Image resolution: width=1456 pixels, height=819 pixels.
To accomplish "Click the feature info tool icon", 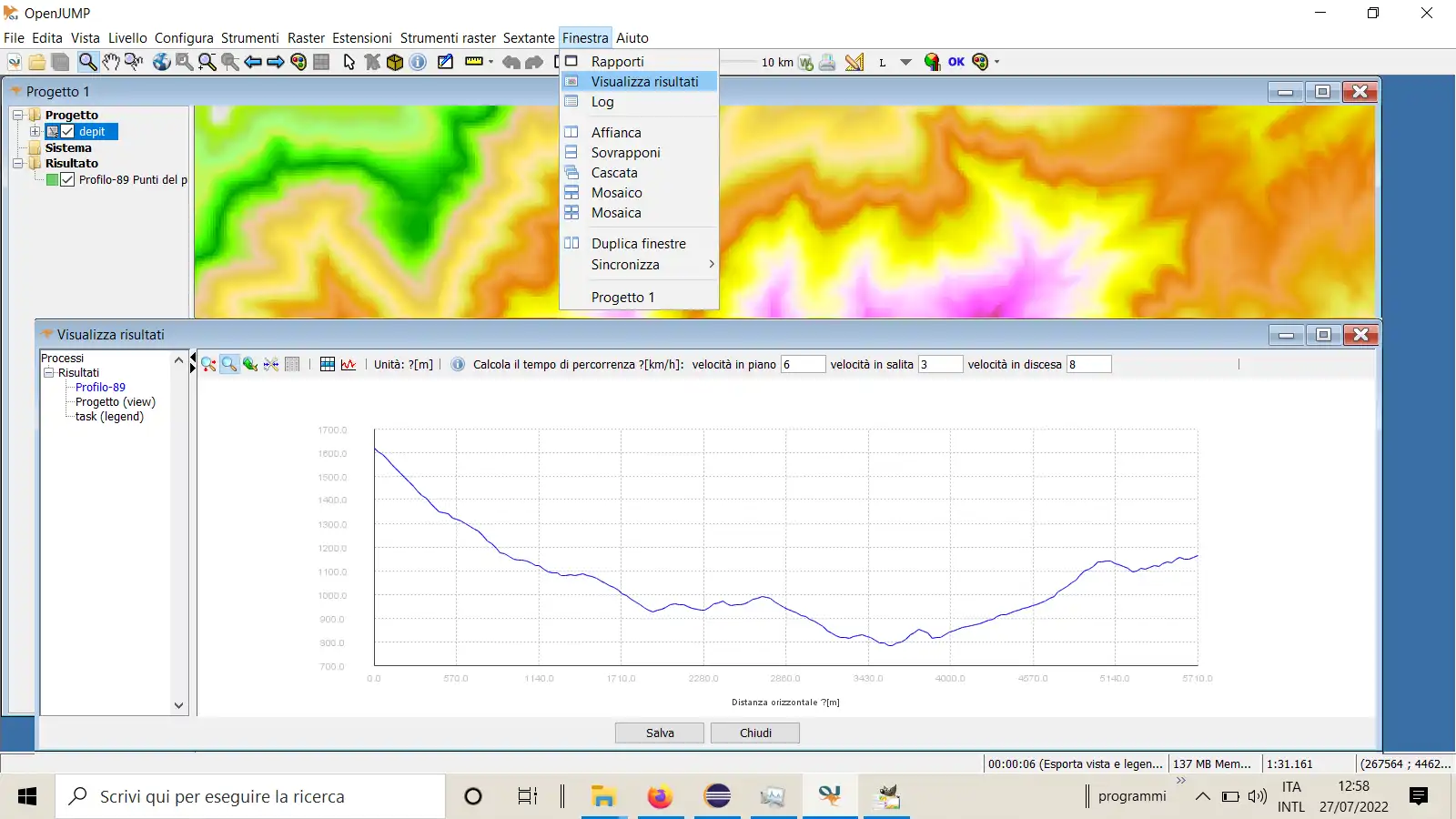I will click(x=418, y=62).
